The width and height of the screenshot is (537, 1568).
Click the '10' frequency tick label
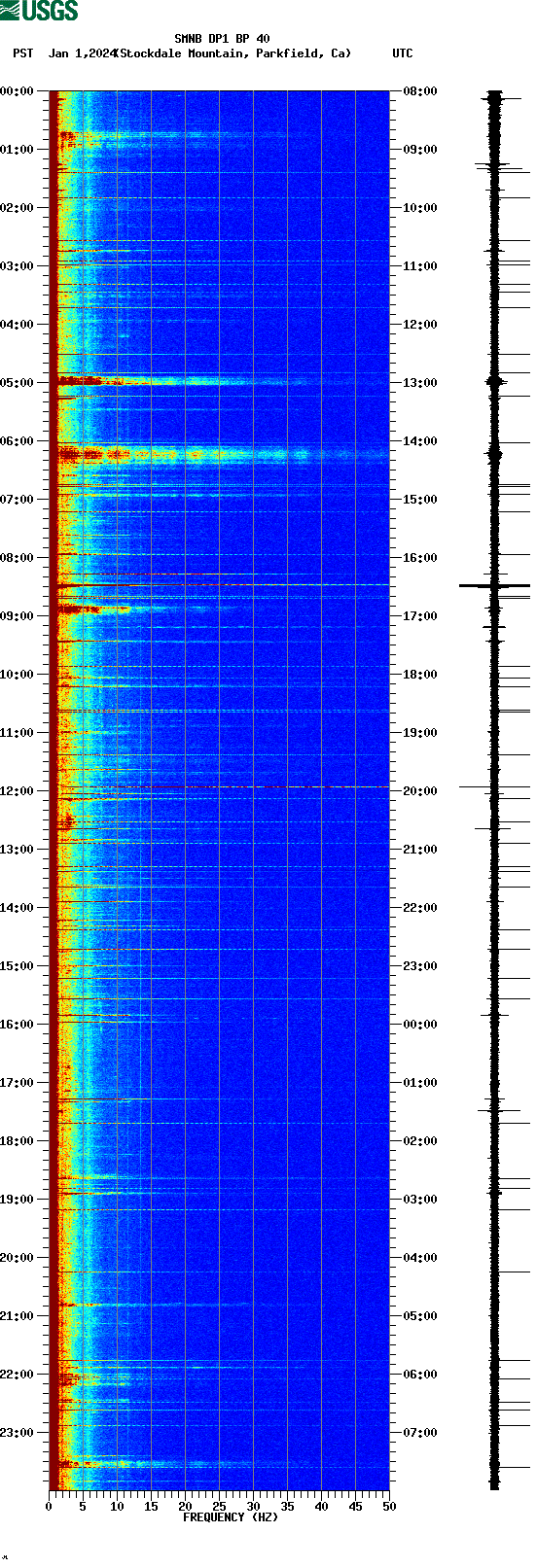click(x=117, y=1507)
